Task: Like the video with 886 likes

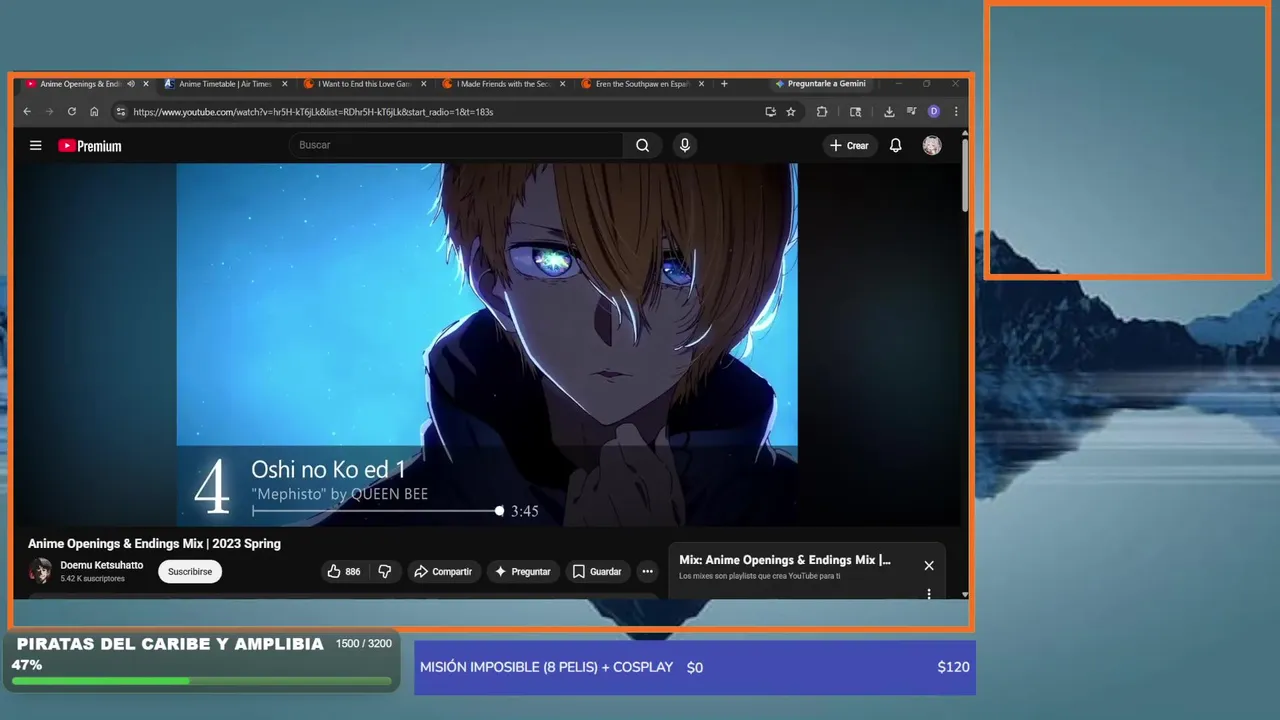Action: coord(345,571)
